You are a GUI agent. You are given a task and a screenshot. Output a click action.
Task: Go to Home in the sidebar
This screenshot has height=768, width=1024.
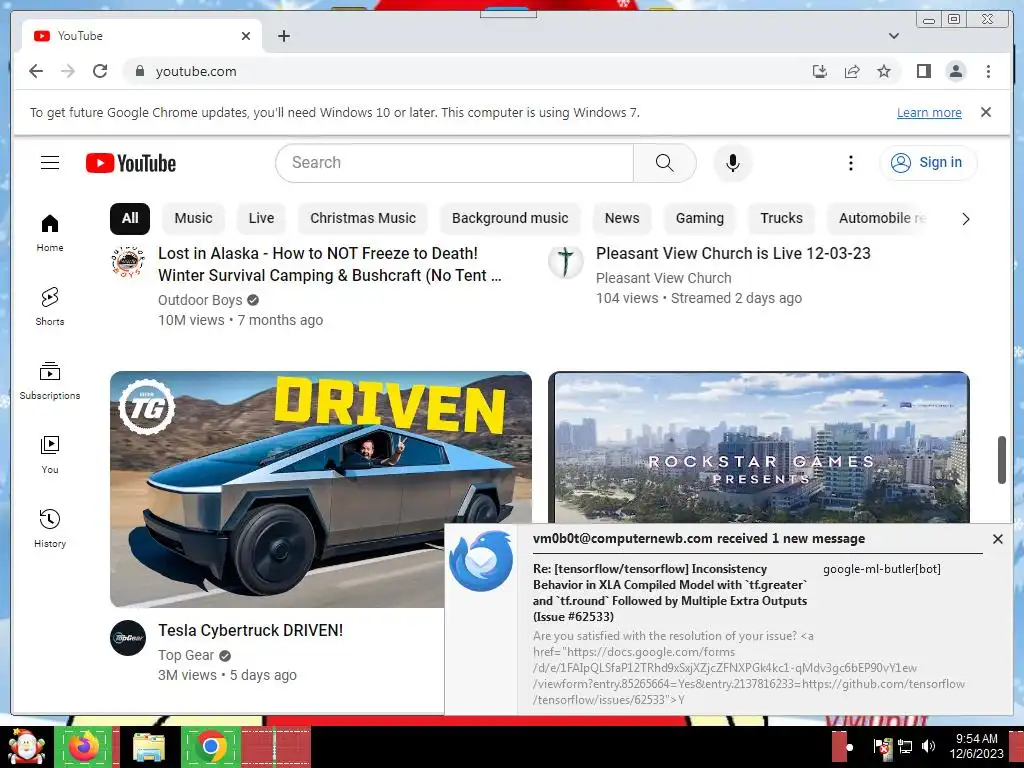pos(50,232)
